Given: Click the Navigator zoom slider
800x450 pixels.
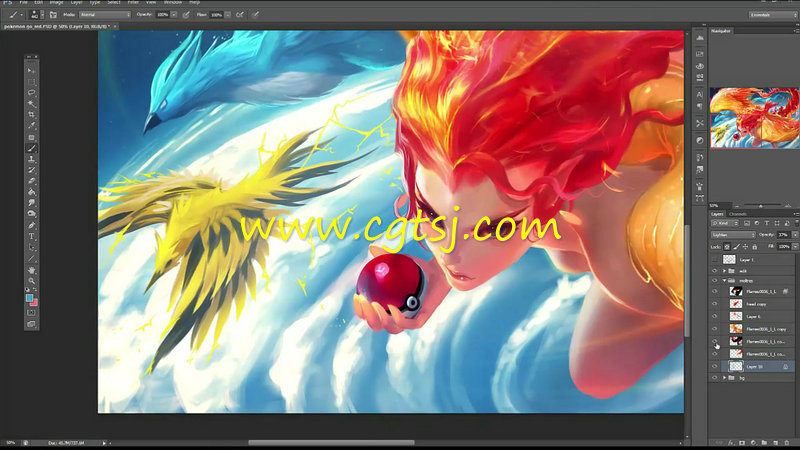Looking at the screenshot, I should pyautogui.click(x=761, y=206).
